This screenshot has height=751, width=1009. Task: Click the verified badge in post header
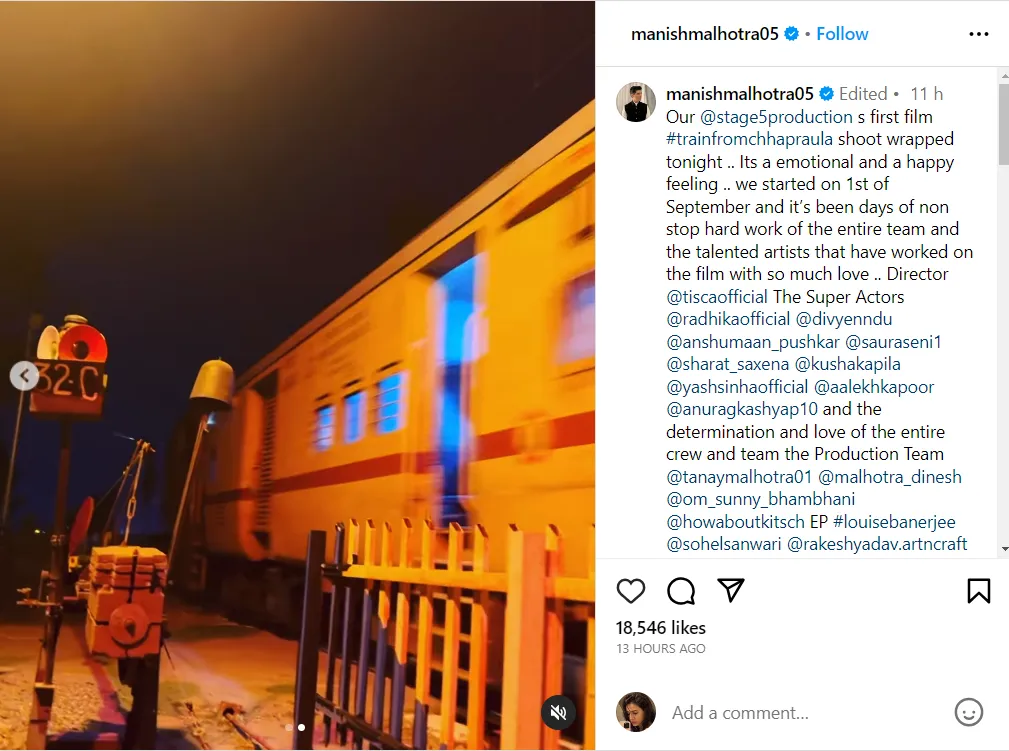coord(791,33)
